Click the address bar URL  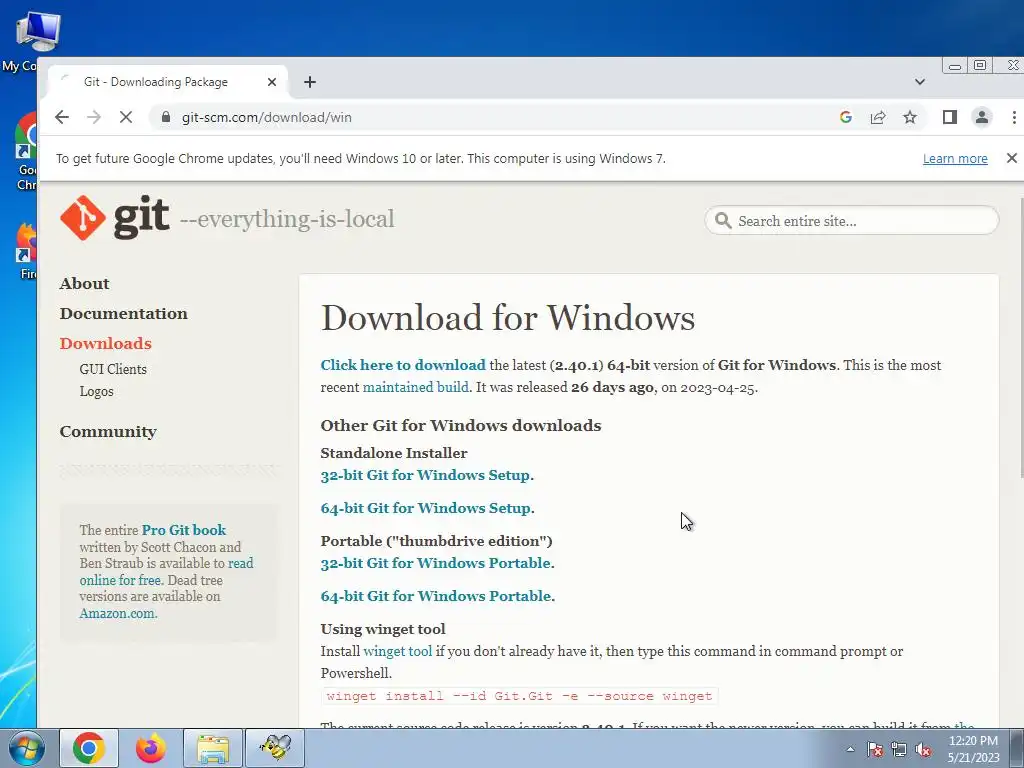(x=266, y=118)
